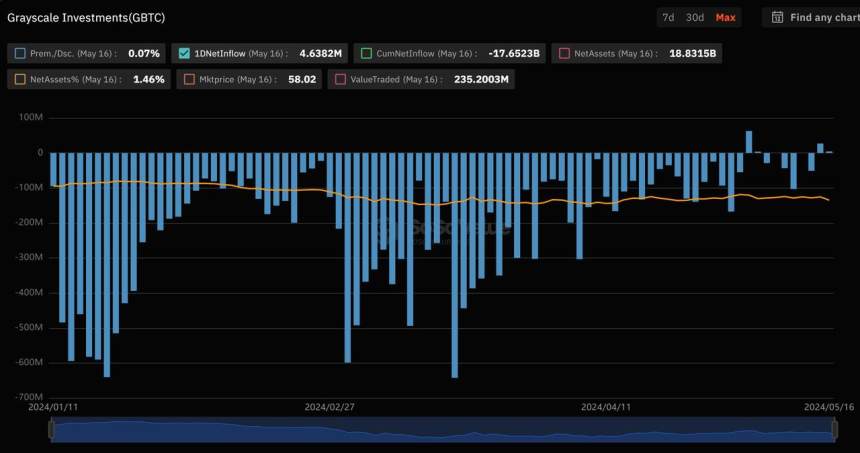Viewport: 860px width, 453px height.
Task: Select the Max time range tab
Action: pyautogui.click(x=725, y=17)
